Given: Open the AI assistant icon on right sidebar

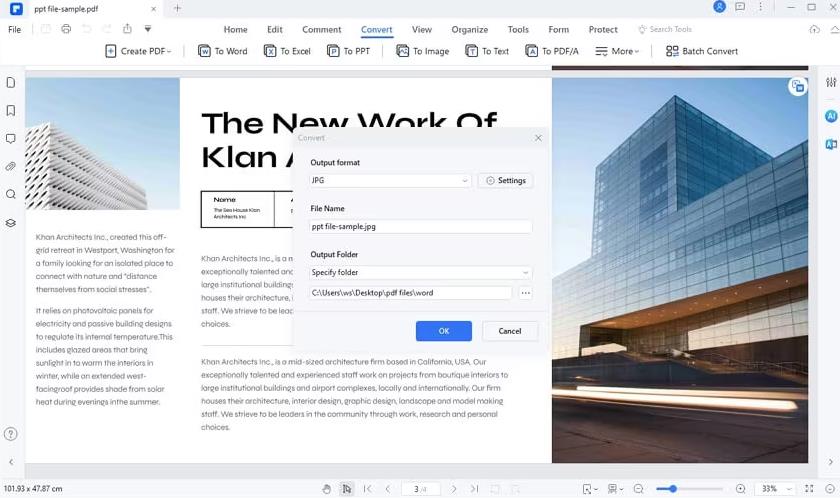Looking at the screenshot, I should (x=831, y=116).
